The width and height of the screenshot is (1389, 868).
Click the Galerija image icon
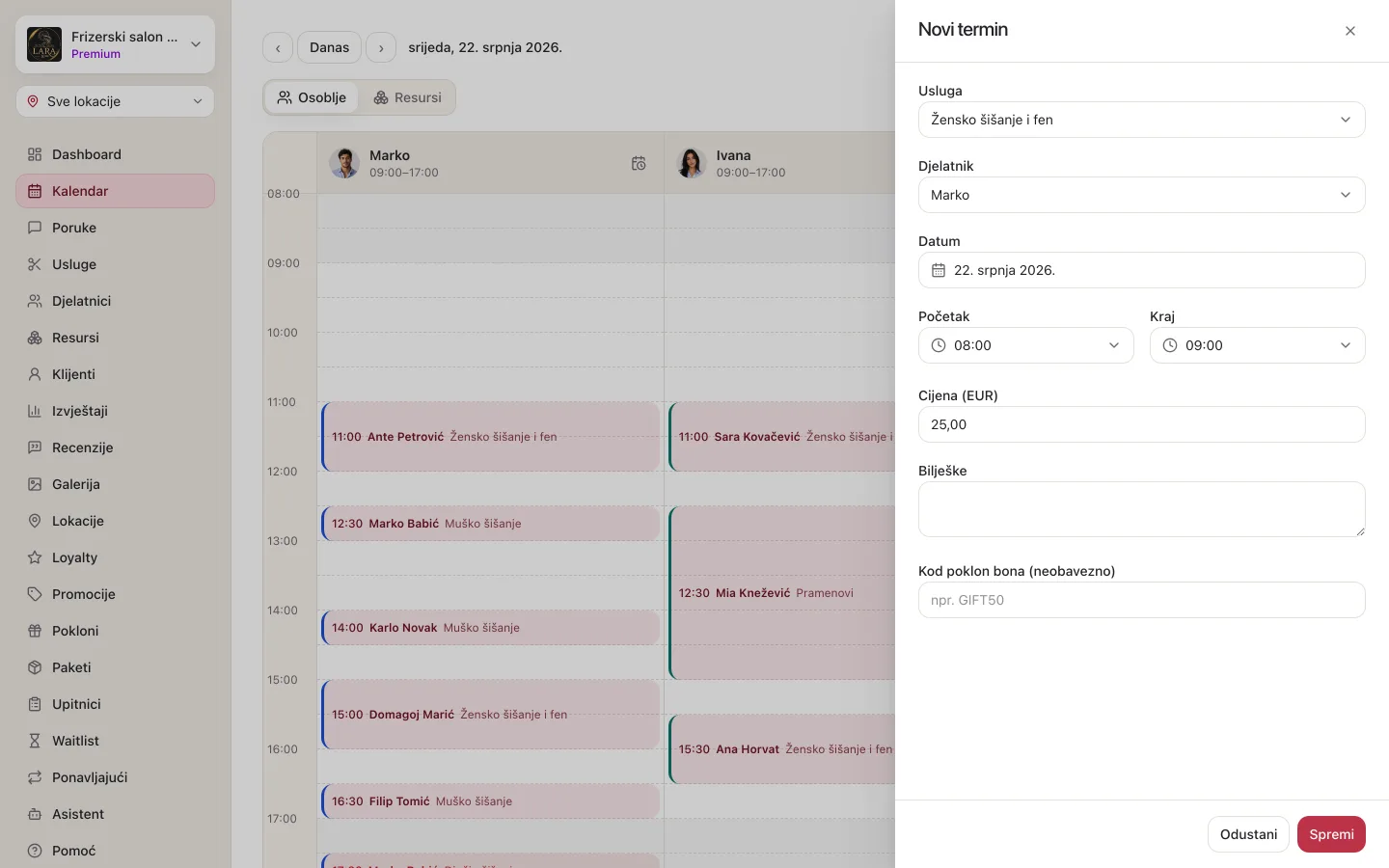(x=35, y=484)
